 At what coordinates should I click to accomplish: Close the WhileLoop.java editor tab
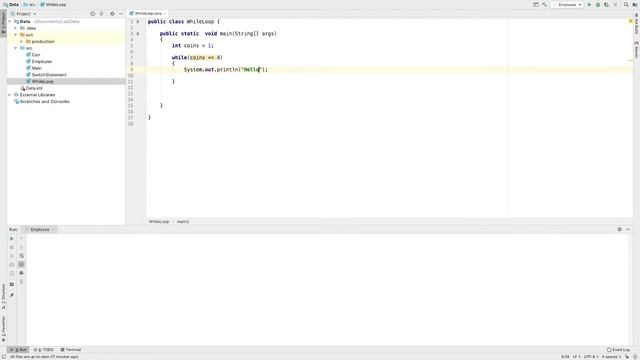[164, 13]
